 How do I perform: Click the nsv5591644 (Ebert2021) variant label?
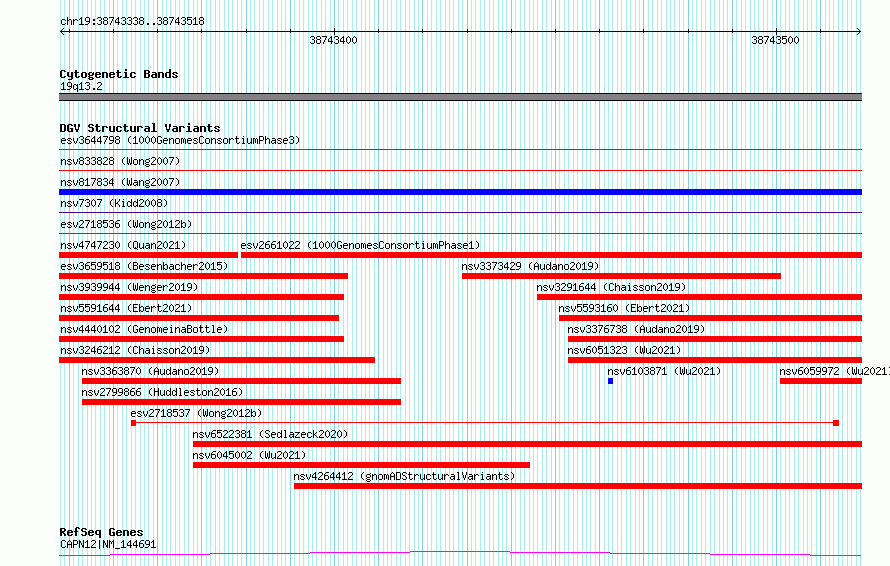[126, 308]
